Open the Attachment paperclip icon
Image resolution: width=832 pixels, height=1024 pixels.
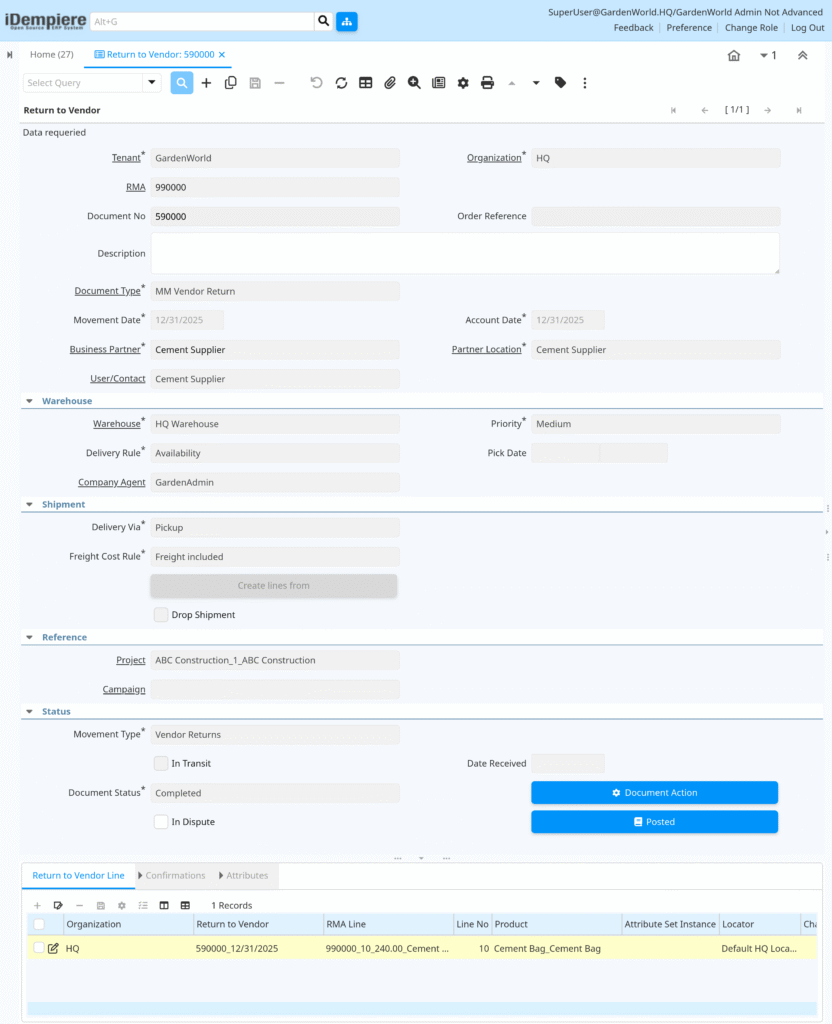390,83
